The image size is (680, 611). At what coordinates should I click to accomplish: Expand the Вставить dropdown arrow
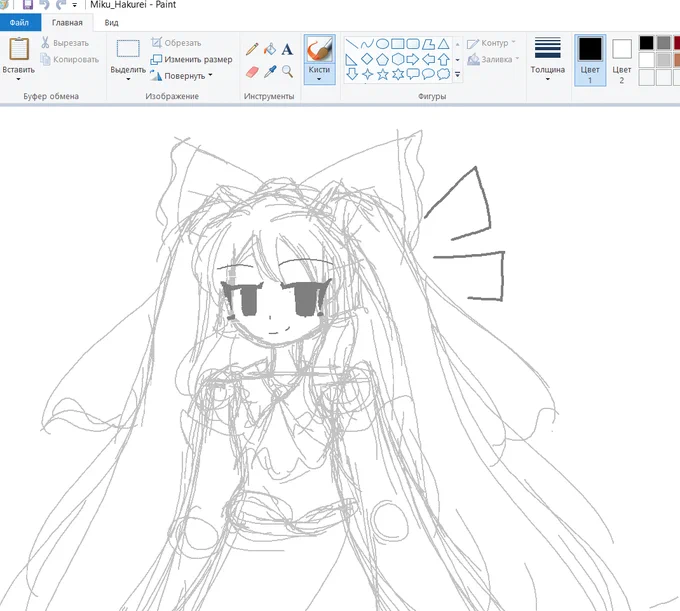(19, 79)
